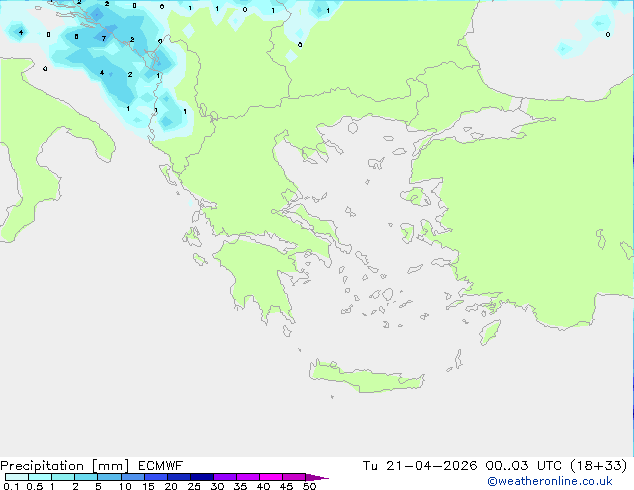Select the 15–20 mm legend color
The height and width of the screenshot is (490, 634).
155,477
